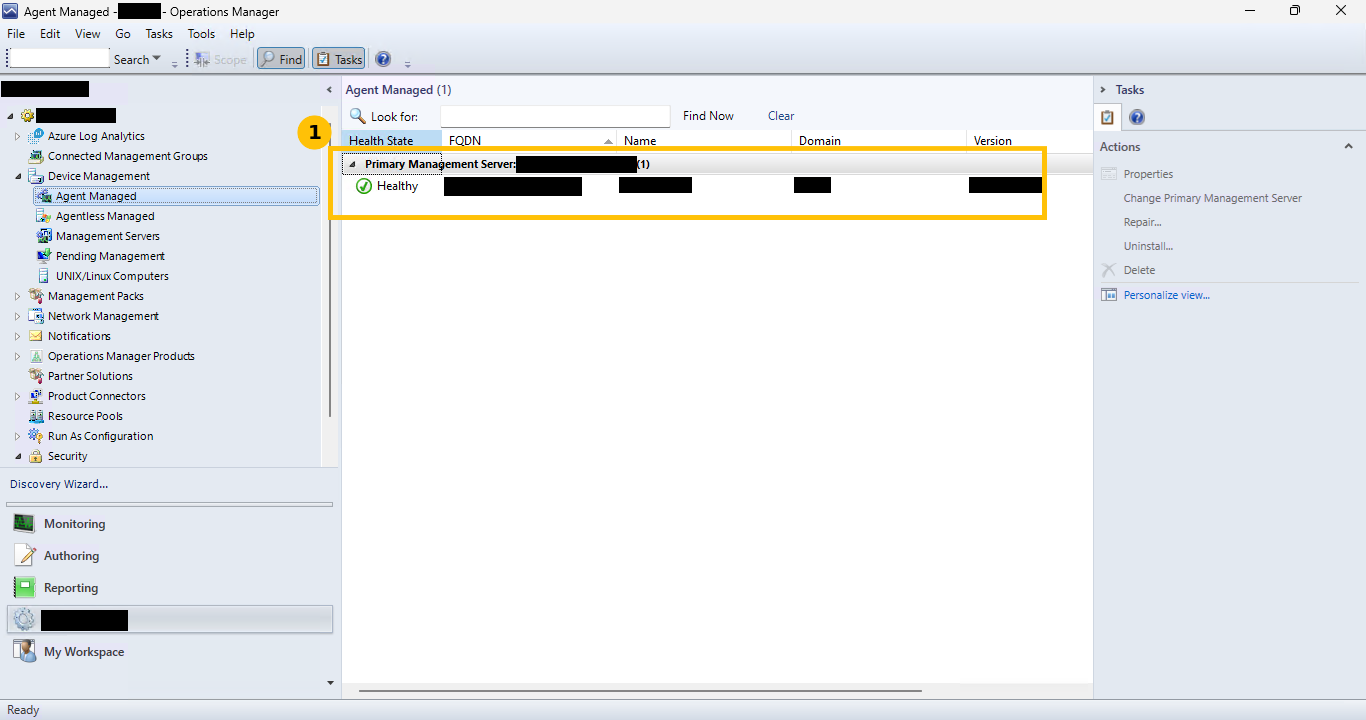Collapse the Device Management tree node

click(17, 176)
